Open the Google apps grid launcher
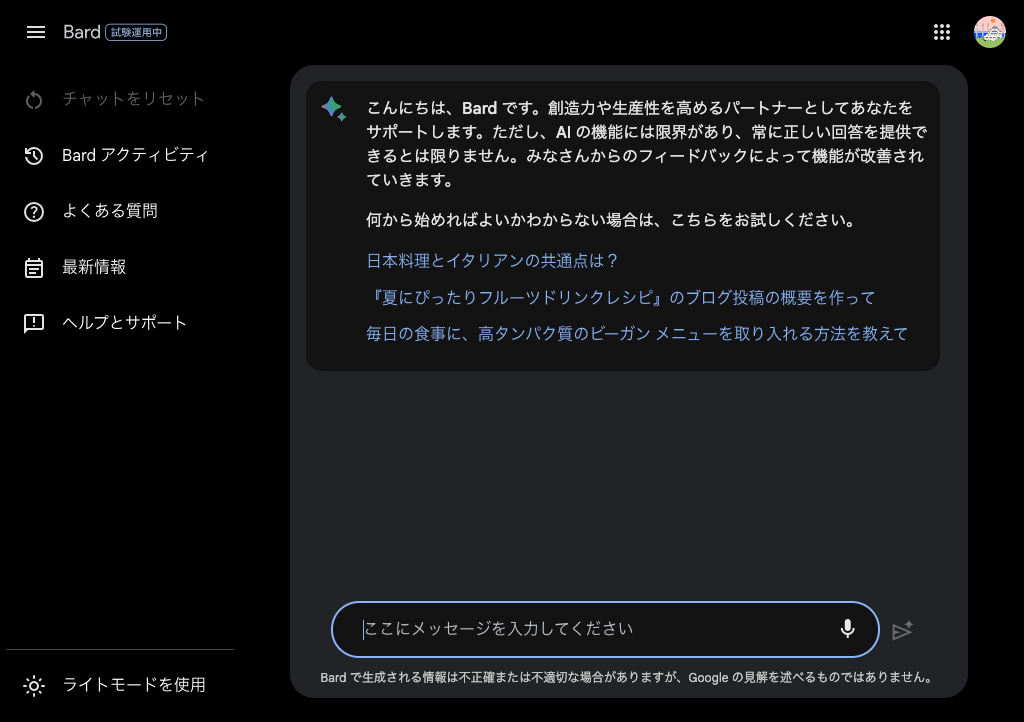This screenshot has width=1024, height=722. pyautogui.click(x=941, y=31)
